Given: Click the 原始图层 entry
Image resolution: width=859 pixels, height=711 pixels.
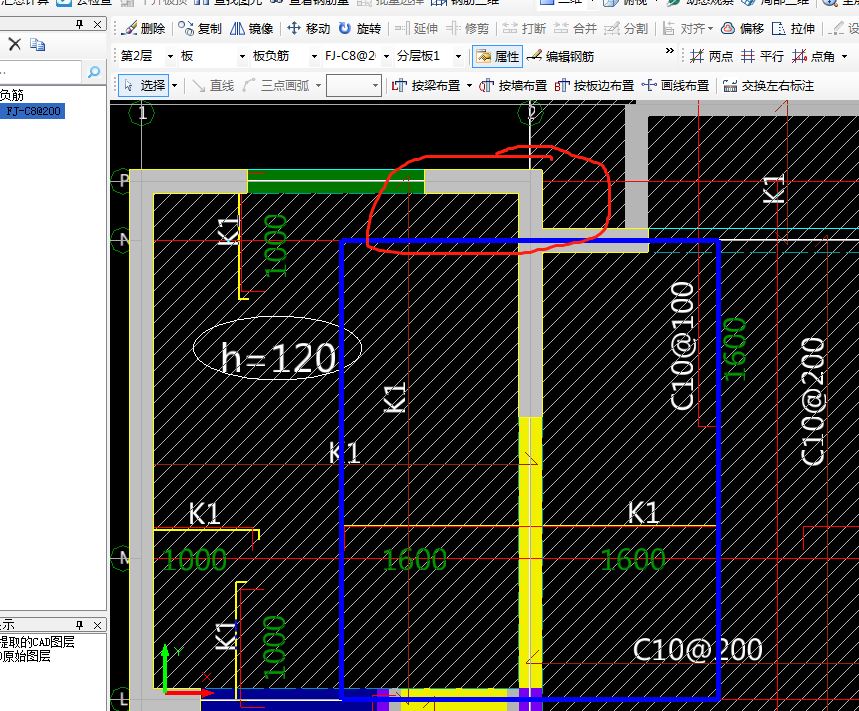Looking at the screenshot, I should coord(25,656).
